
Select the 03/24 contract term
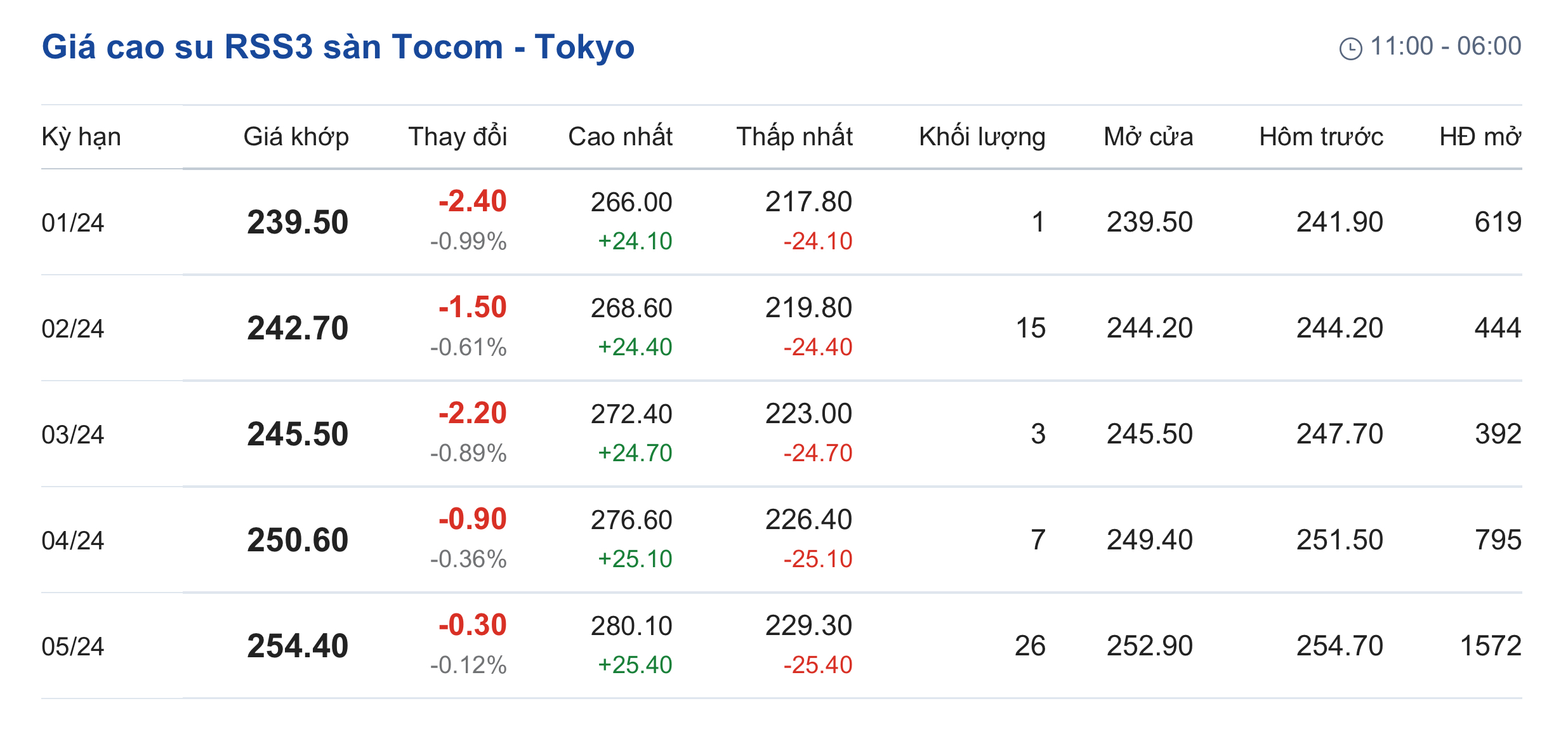(x=73, y=435)
